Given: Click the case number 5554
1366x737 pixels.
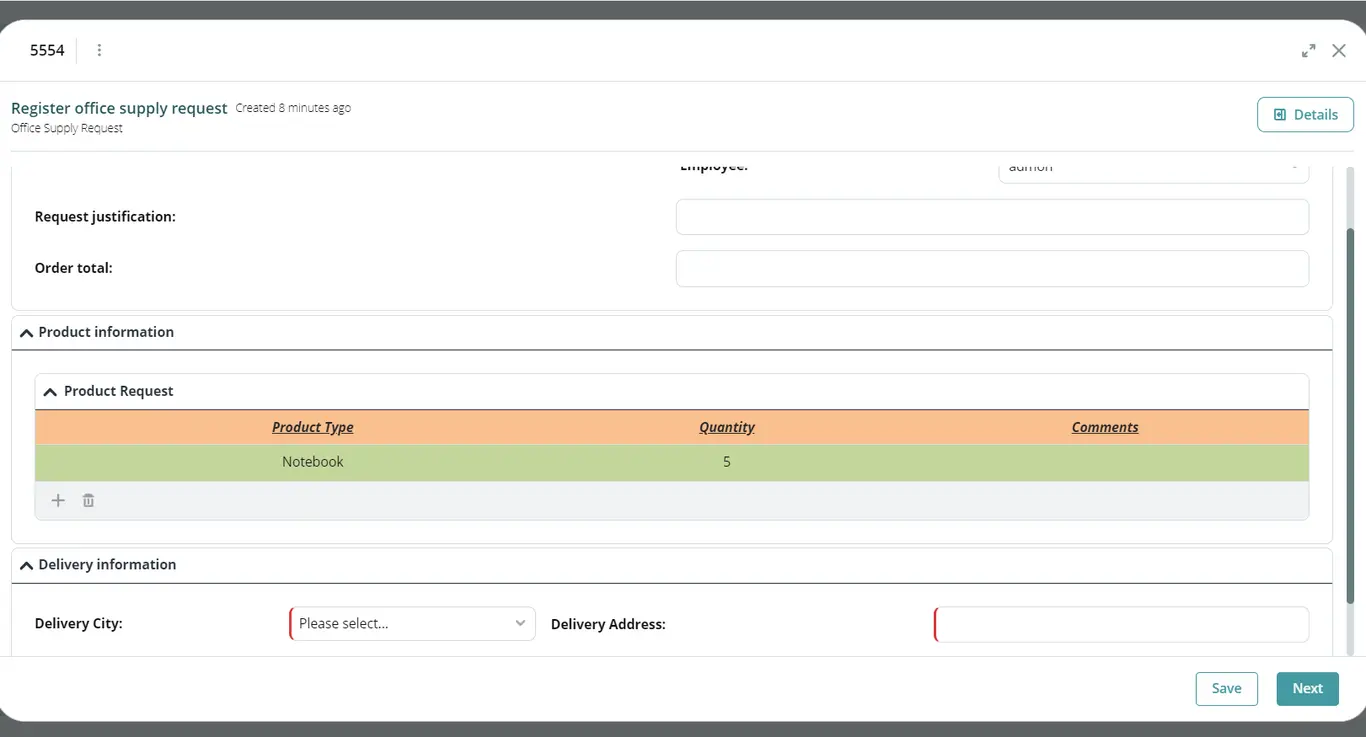Looking at the screenshot, I should (47, 50).
